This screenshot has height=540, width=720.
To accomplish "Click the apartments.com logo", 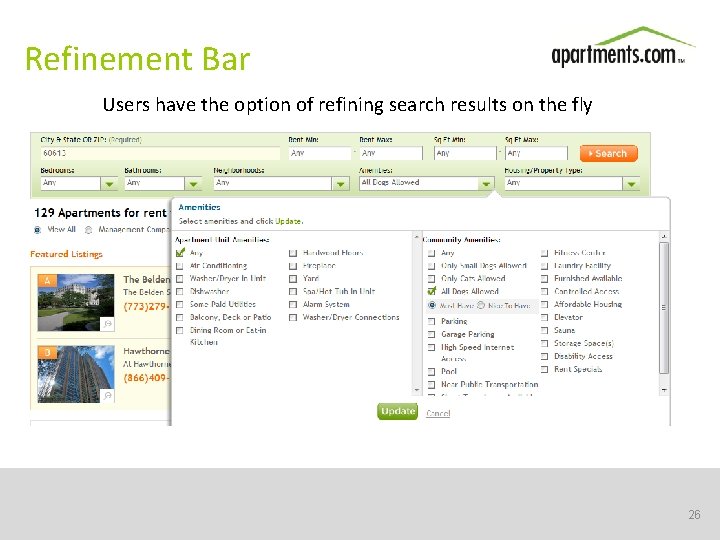I will (623, 48).
